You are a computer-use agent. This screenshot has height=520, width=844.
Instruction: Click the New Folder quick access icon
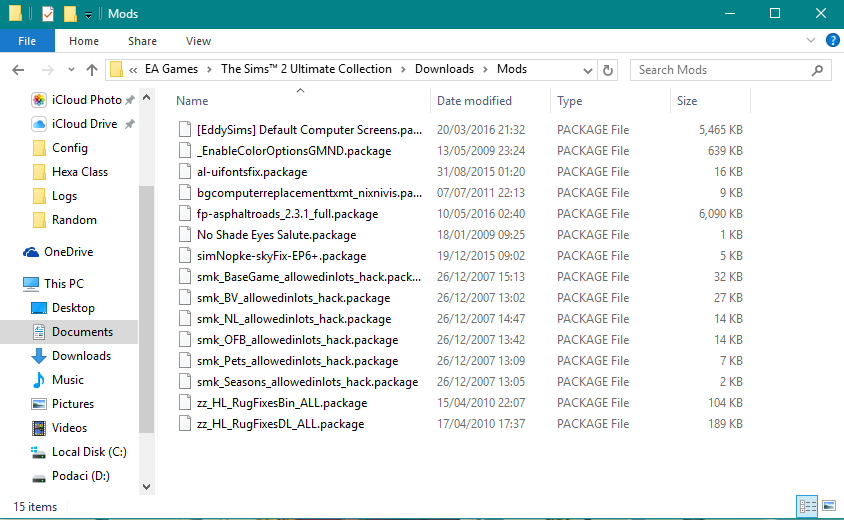coord(70,14)
